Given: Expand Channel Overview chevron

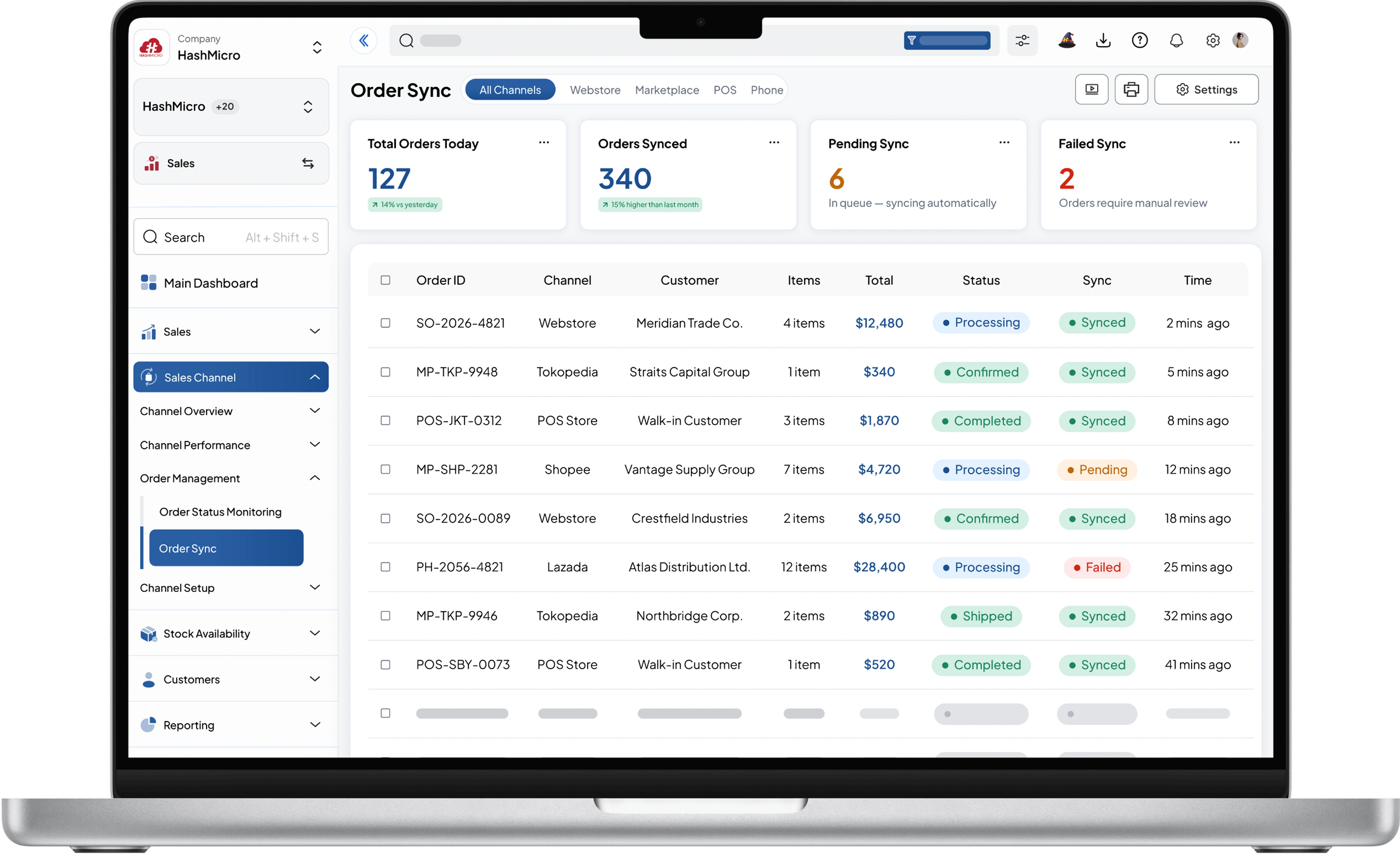Looking at the screenshot, I should [315, 410].
